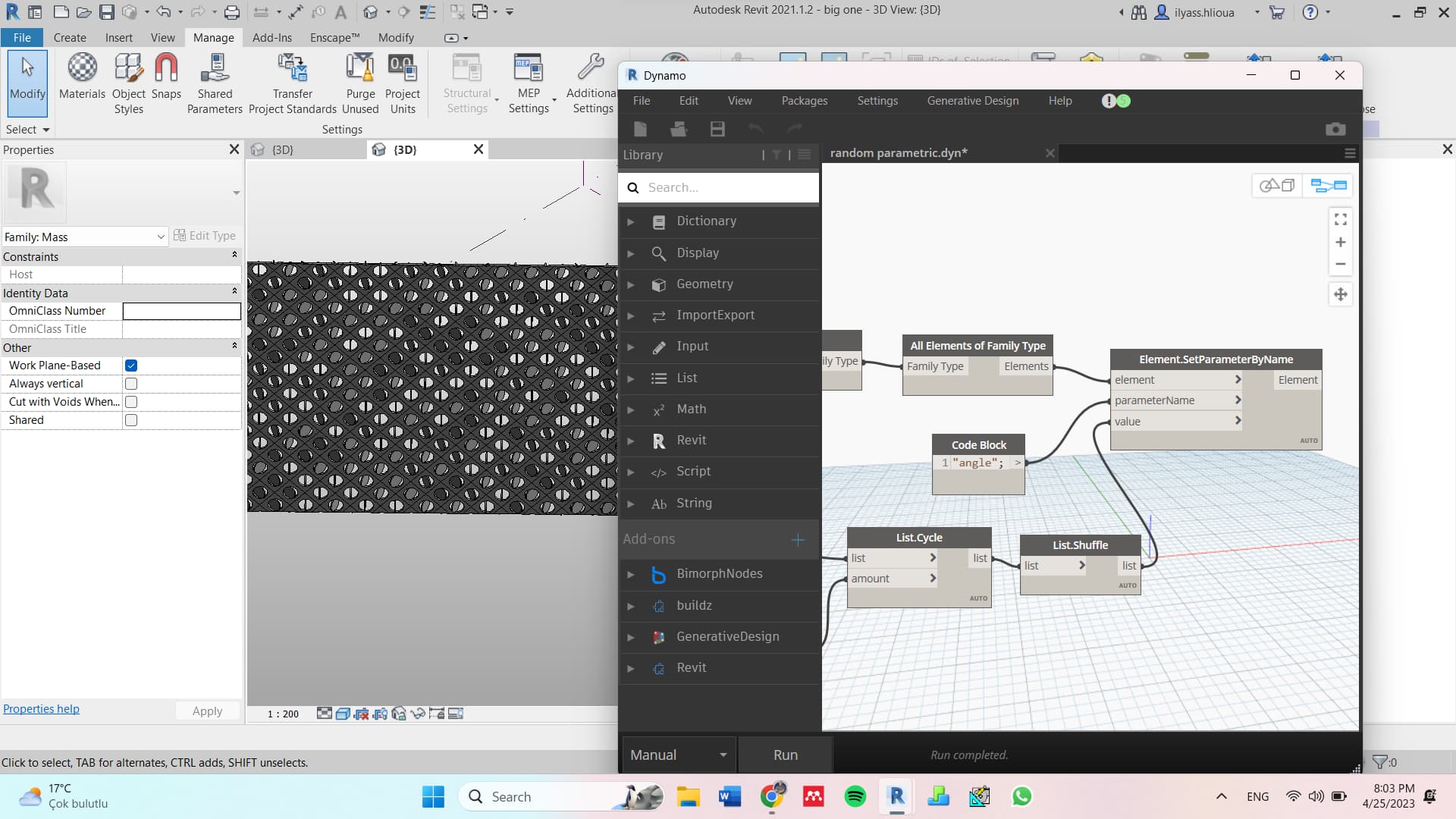Click Apply button in Properties
This screenshot has height=819, width=1456.
tap(207, 711)
